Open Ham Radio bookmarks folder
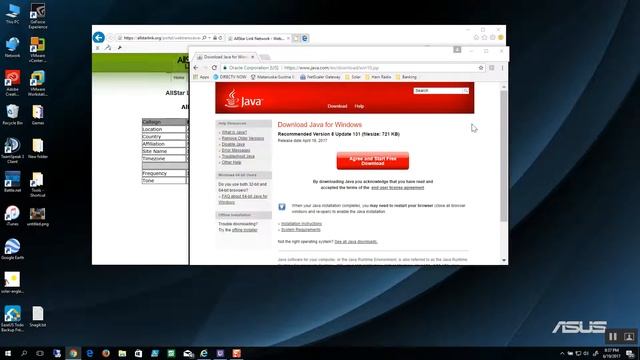Image resolution: width=640 pixels, height=360 pixels. [378, 77]
